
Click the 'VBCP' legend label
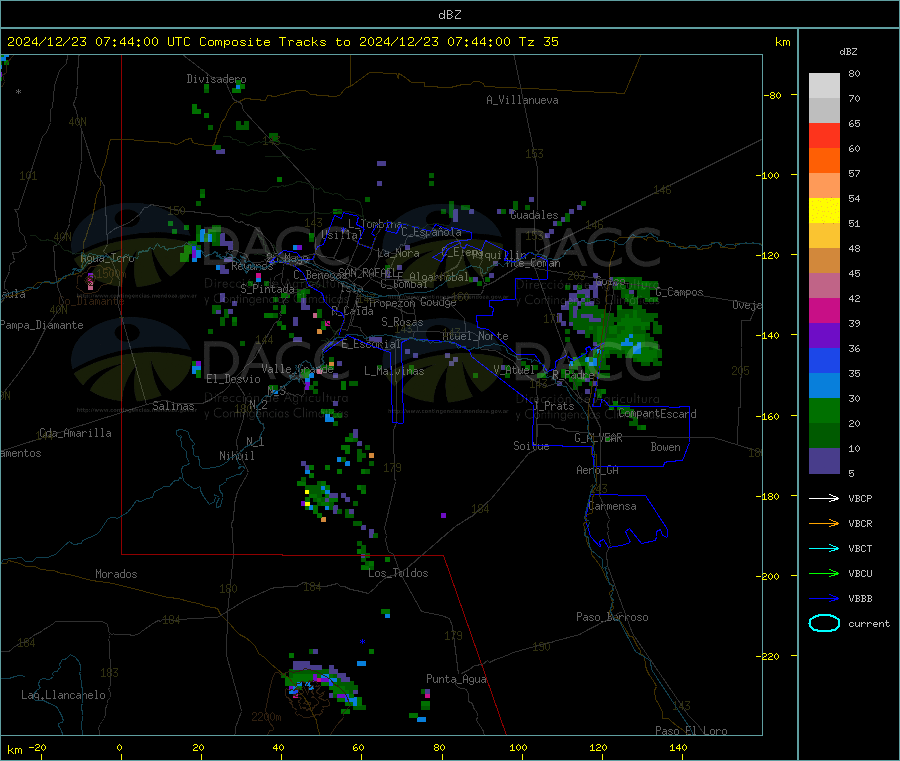point(860,498)
